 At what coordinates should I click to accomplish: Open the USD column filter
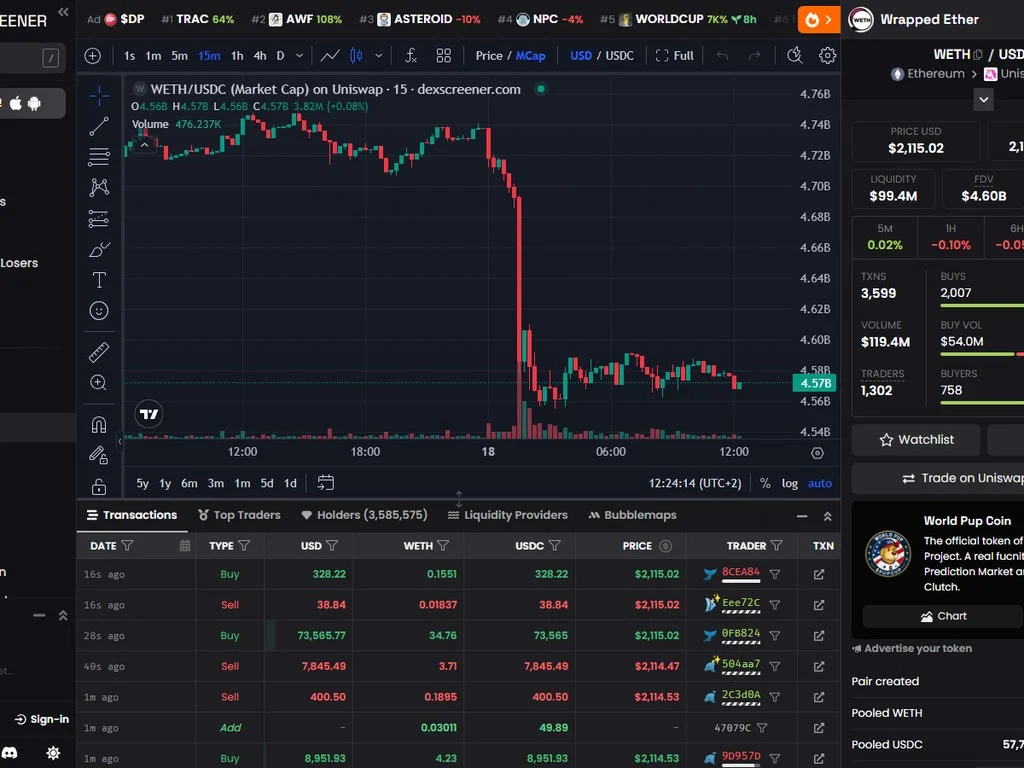click(x=332, y=545)
